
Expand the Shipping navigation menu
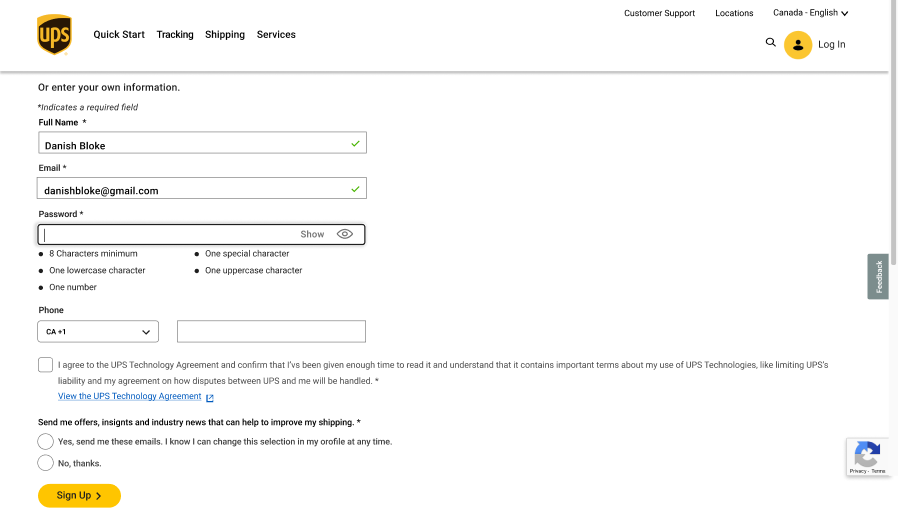227,35
